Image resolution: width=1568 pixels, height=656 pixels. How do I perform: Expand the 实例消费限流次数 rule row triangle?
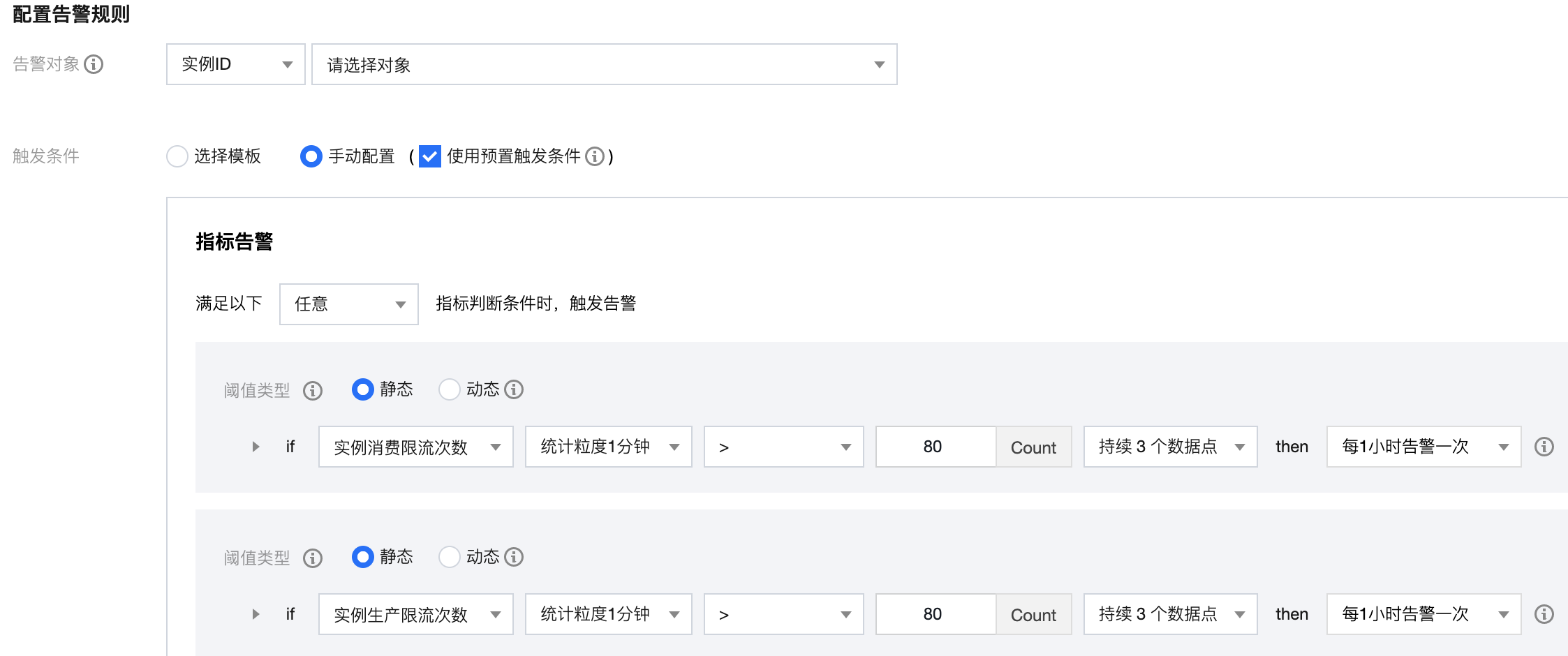coord(256,447)
